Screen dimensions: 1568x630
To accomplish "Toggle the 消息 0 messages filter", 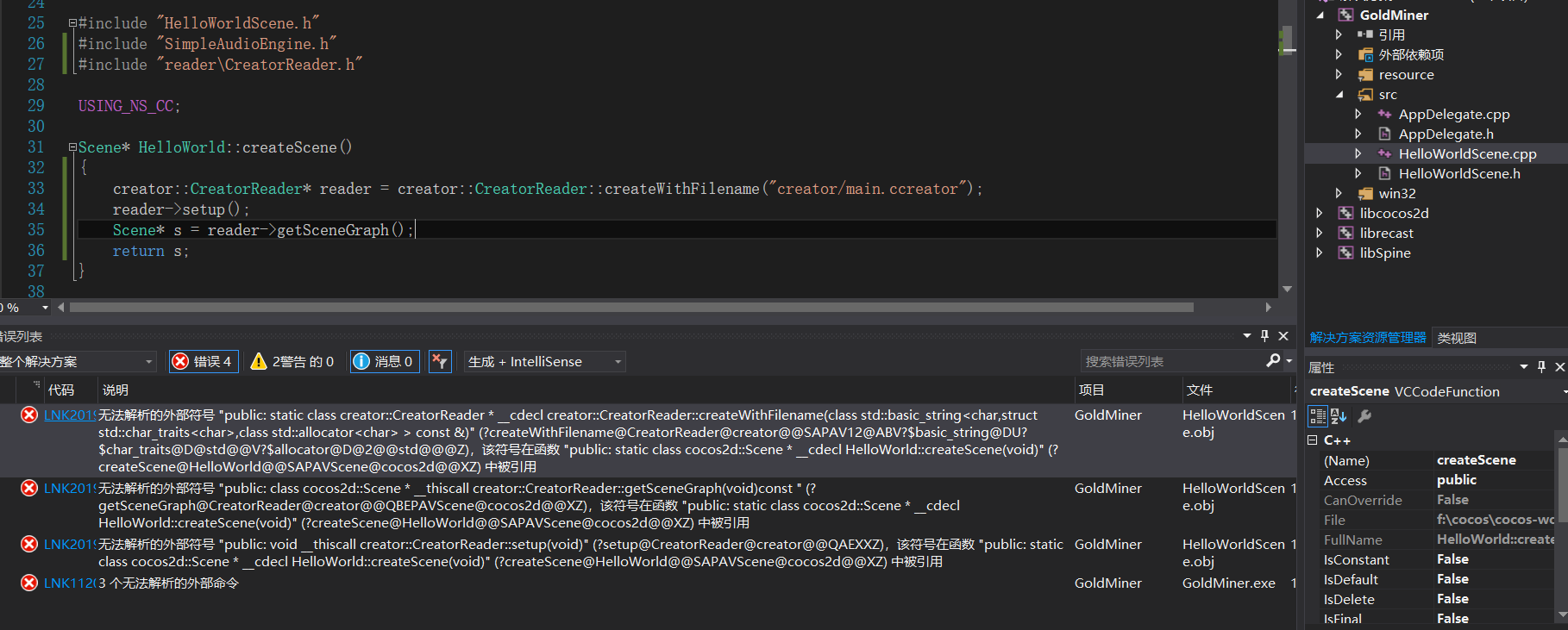I will 385,362.
